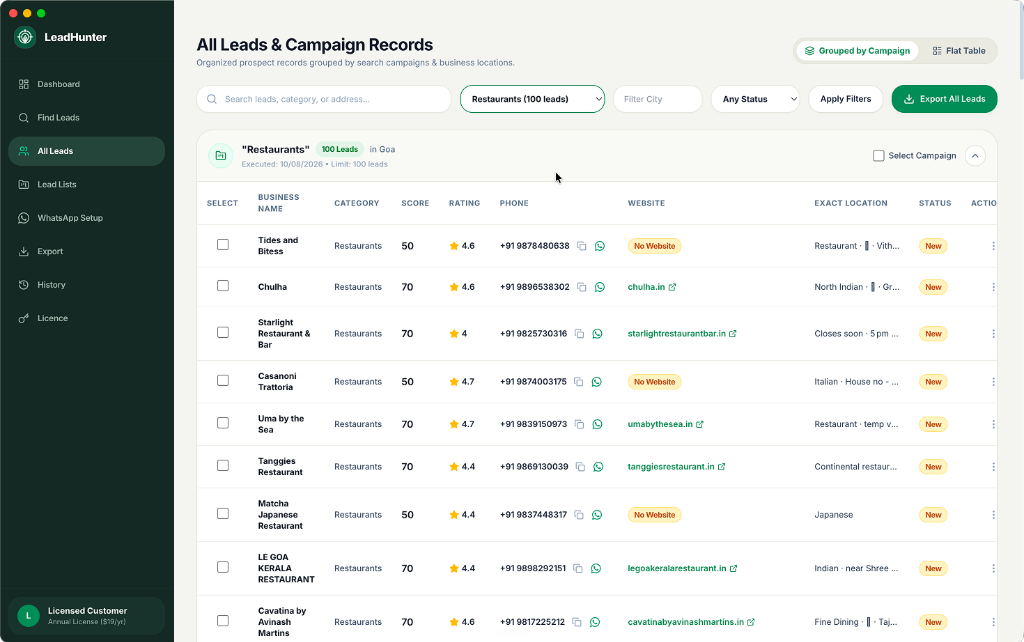The image size is (1024, 642).
Task: Open WhatsApp for Chulha lead
Action: [x=600, y=287]
